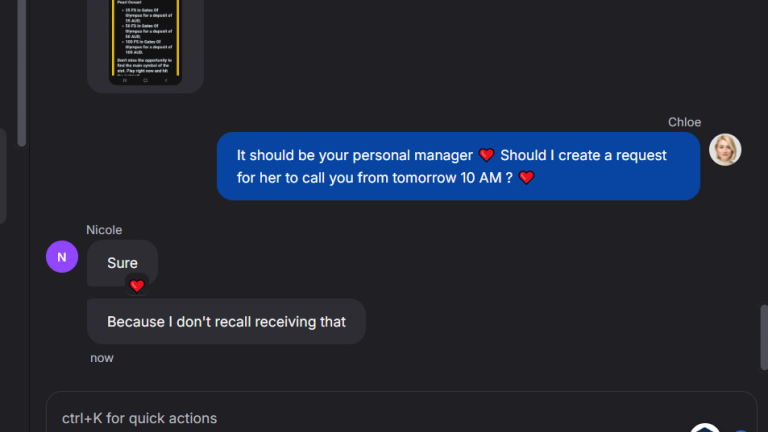Focus the "ctrl+K for quick actions" input
Screen dimensions: 768x432
(x=402, y=418)
